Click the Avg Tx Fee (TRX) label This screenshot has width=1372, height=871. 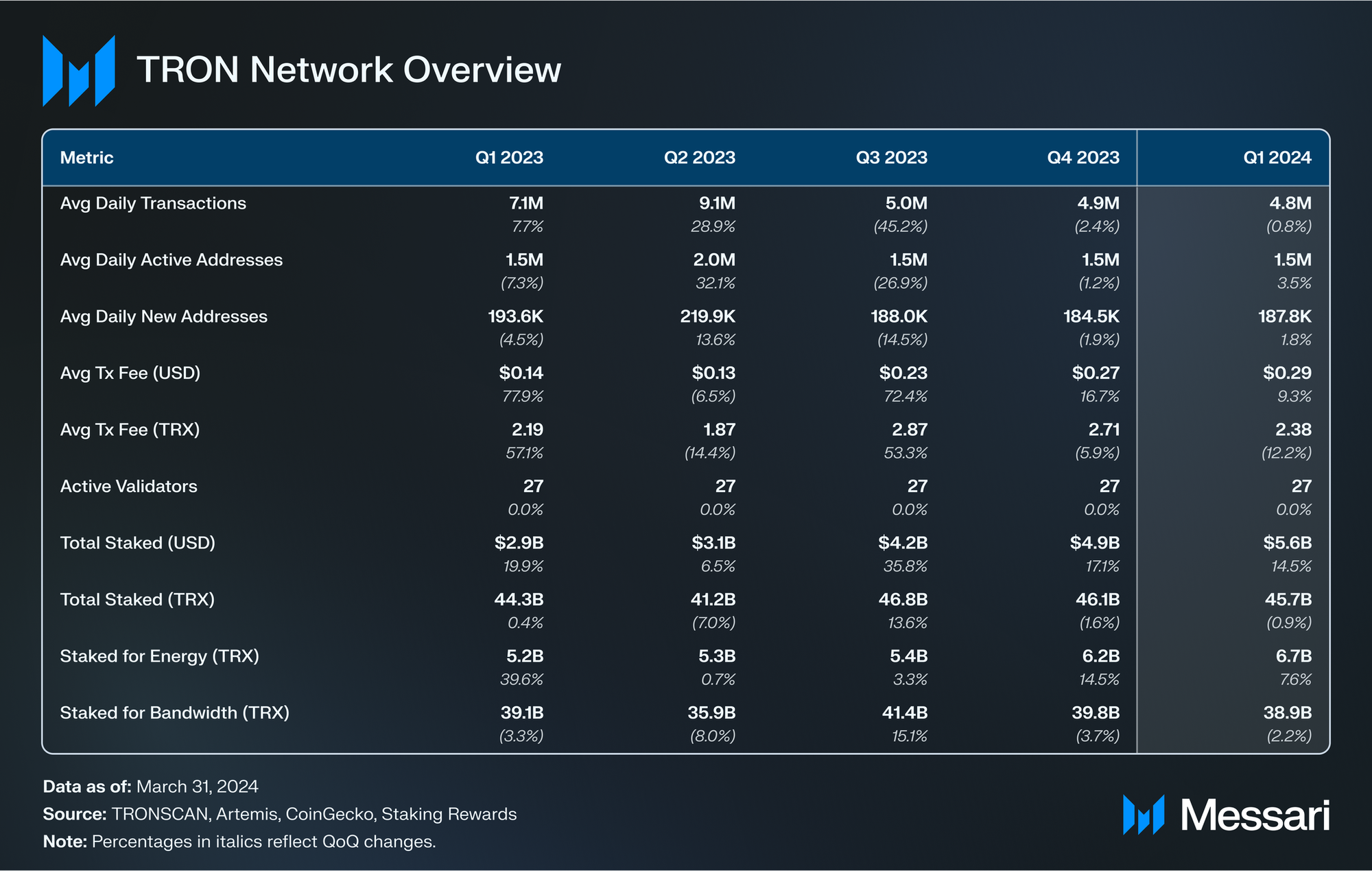(130, 430)
